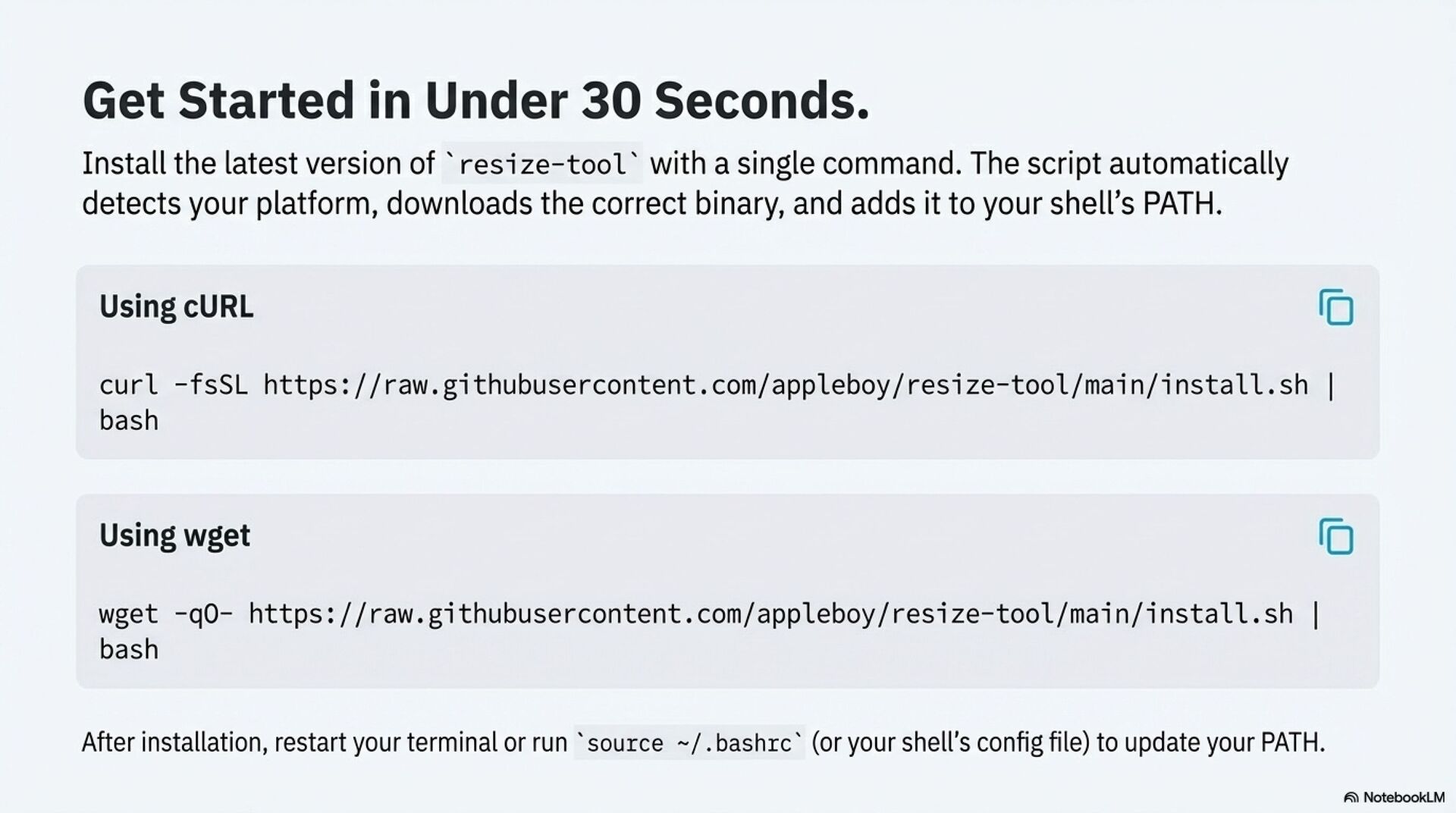Click the pipe character ending the curl line
The image size is (1456, 813).
[x=1330, y=385]
